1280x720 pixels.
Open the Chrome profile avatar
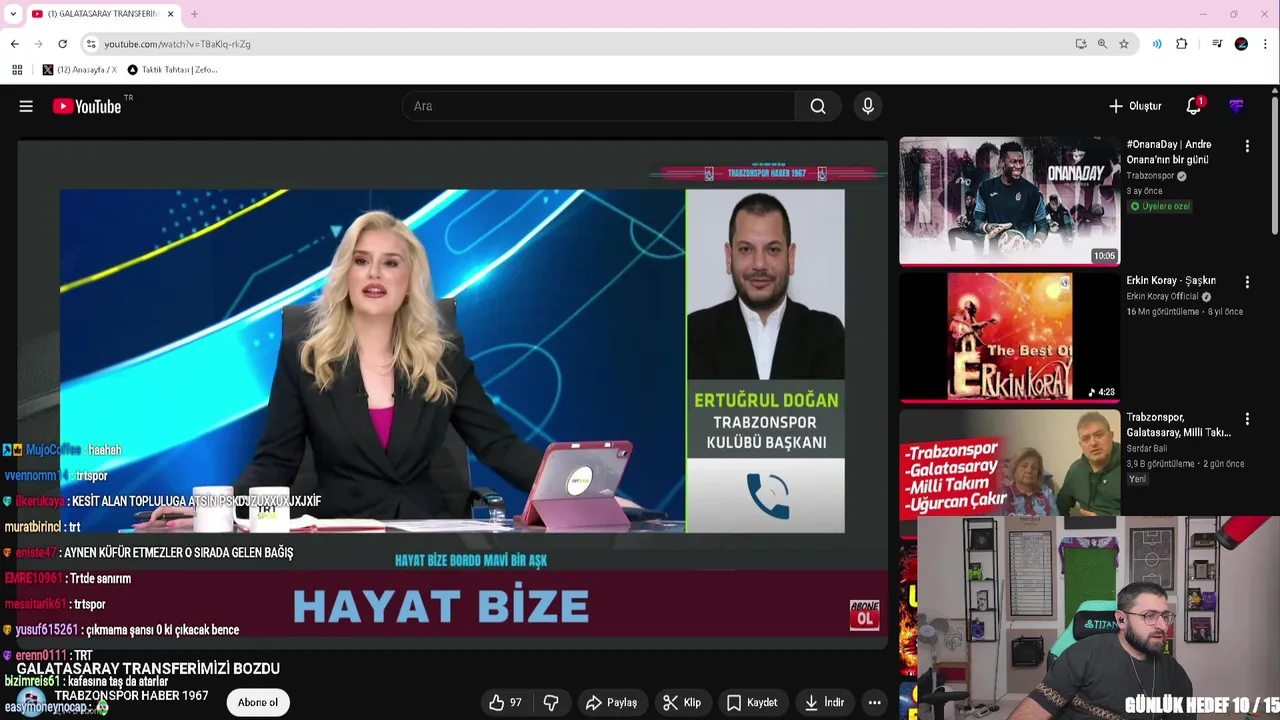(x=1241, y=44)
